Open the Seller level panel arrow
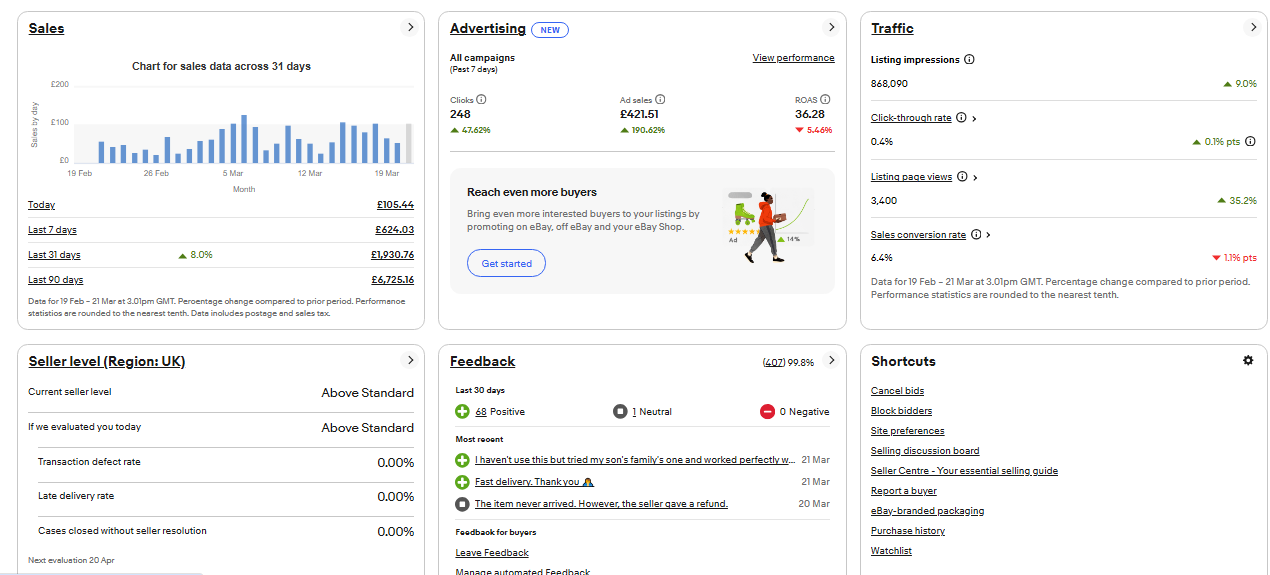This screenshot has width=1270, height=575. (x=410, y=360)
